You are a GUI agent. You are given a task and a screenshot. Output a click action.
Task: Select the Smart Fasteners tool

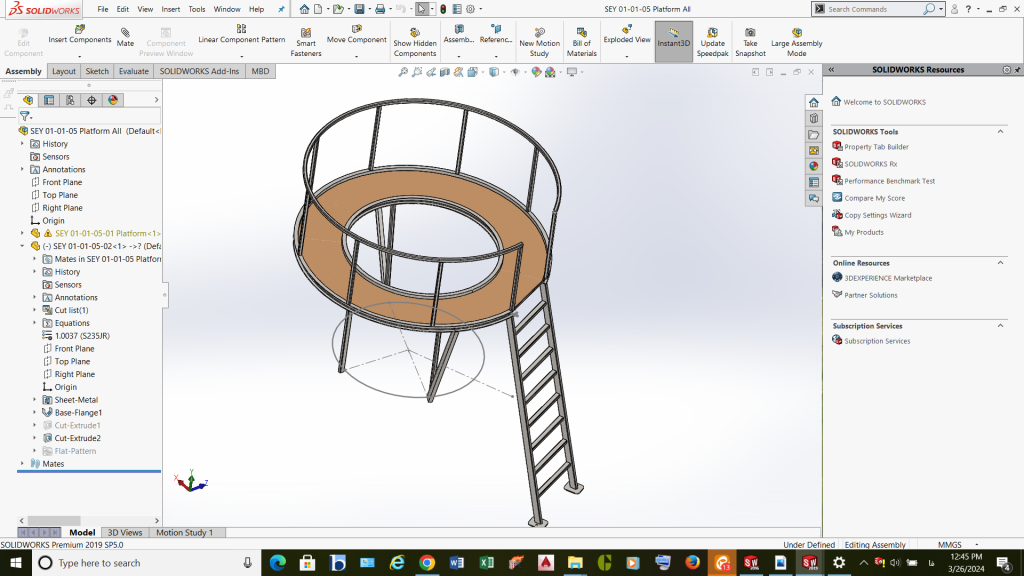tap(306, 40)
